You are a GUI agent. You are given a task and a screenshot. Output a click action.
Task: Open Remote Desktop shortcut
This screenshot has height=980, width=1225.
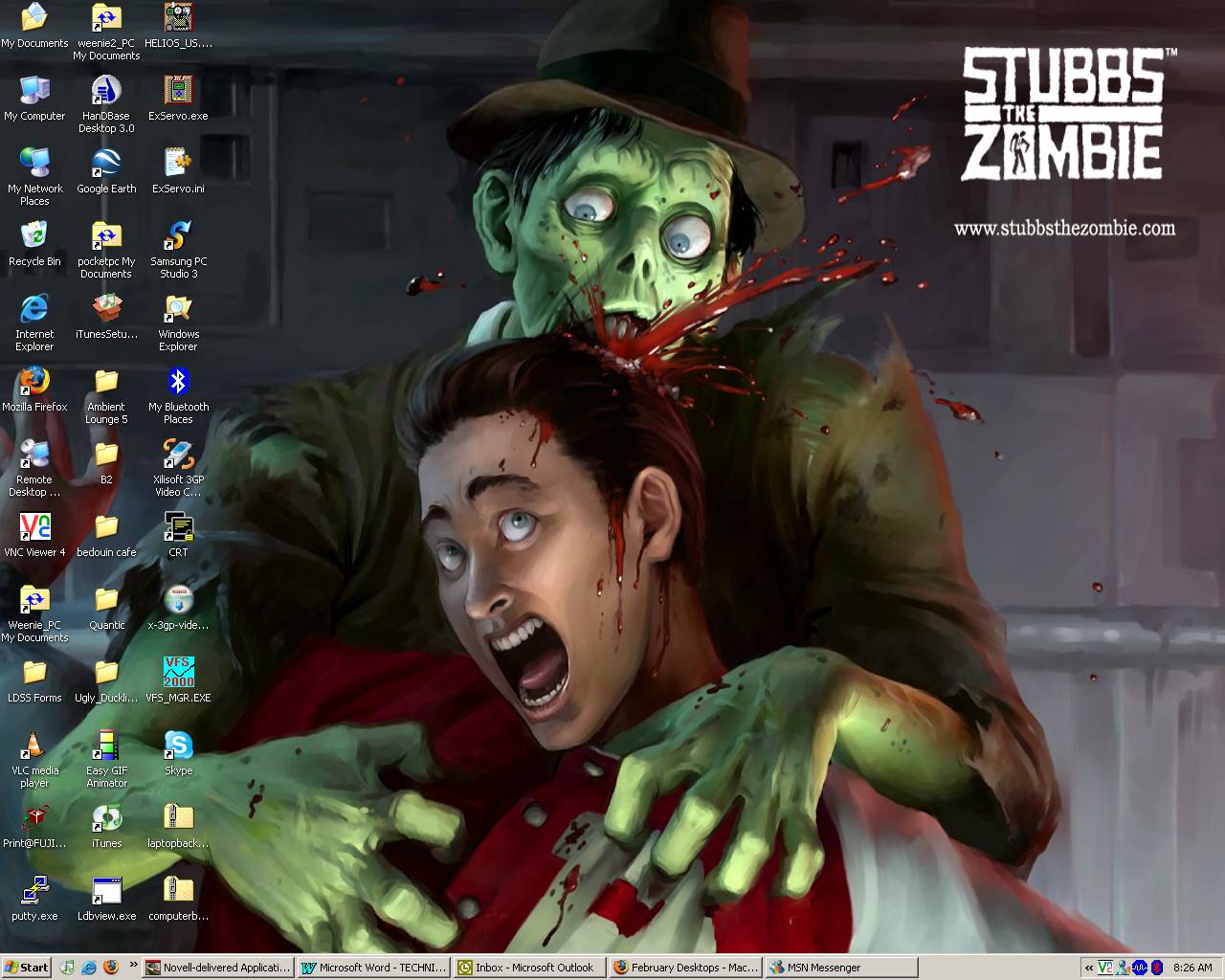click(34, 468)
